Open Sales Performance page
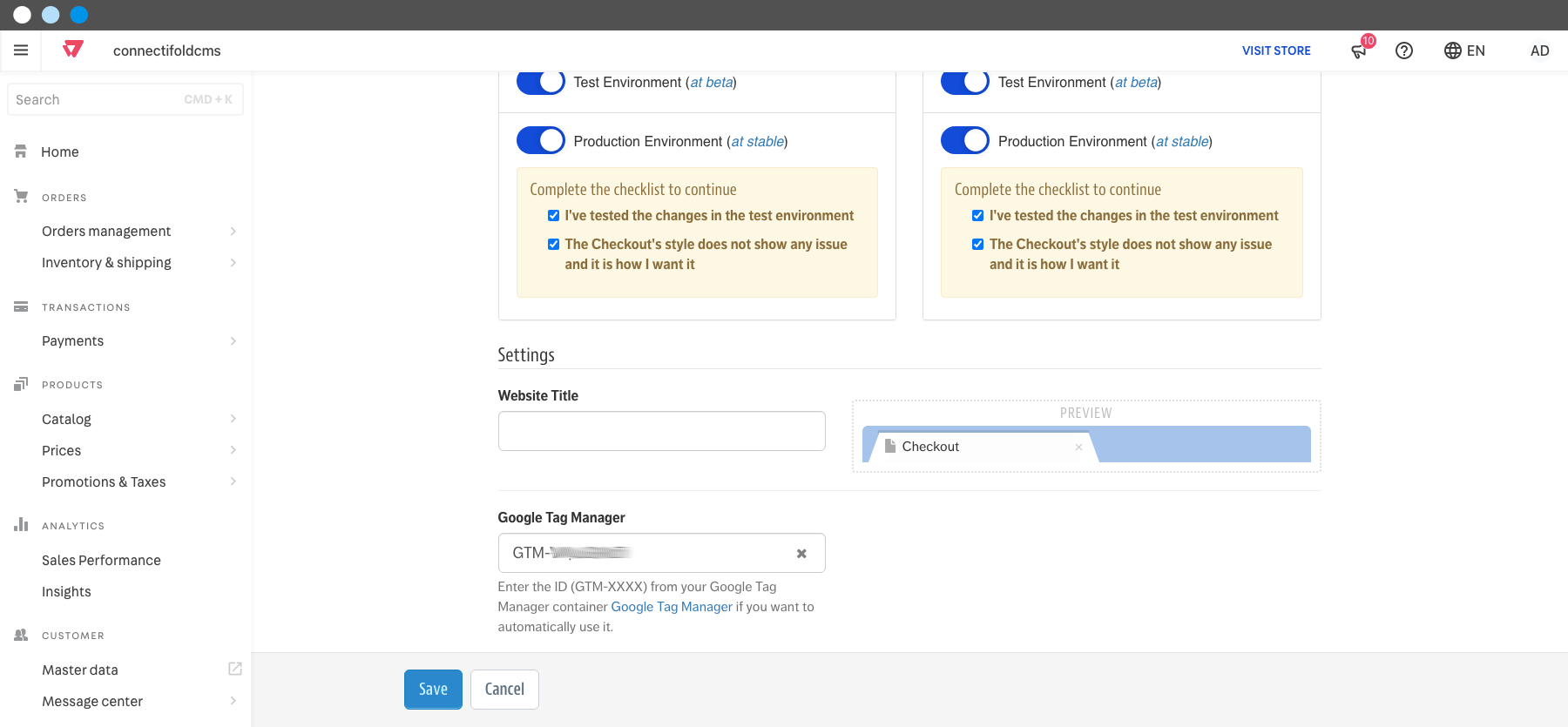 [x=101, y=560]
